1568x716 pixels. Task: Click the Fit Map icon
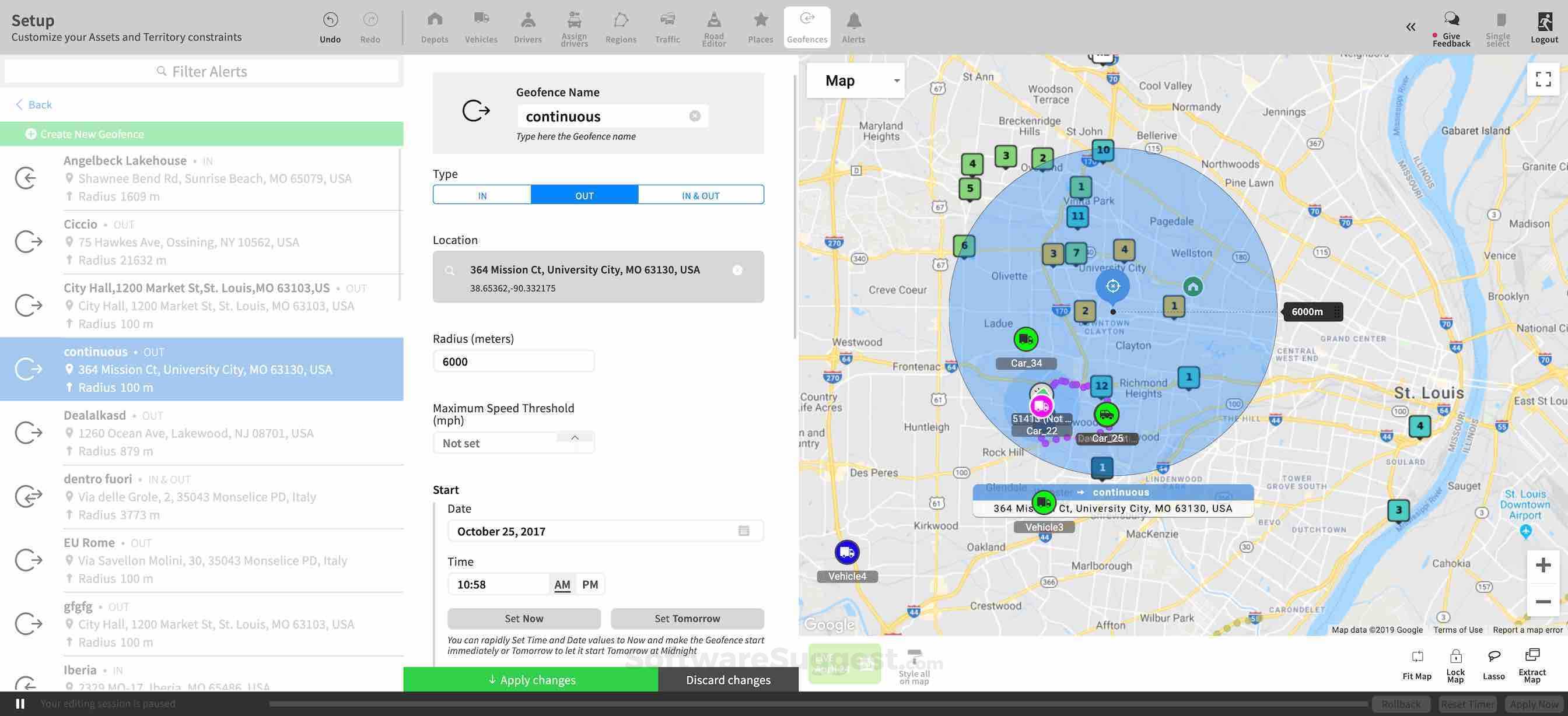point(1416,663)
